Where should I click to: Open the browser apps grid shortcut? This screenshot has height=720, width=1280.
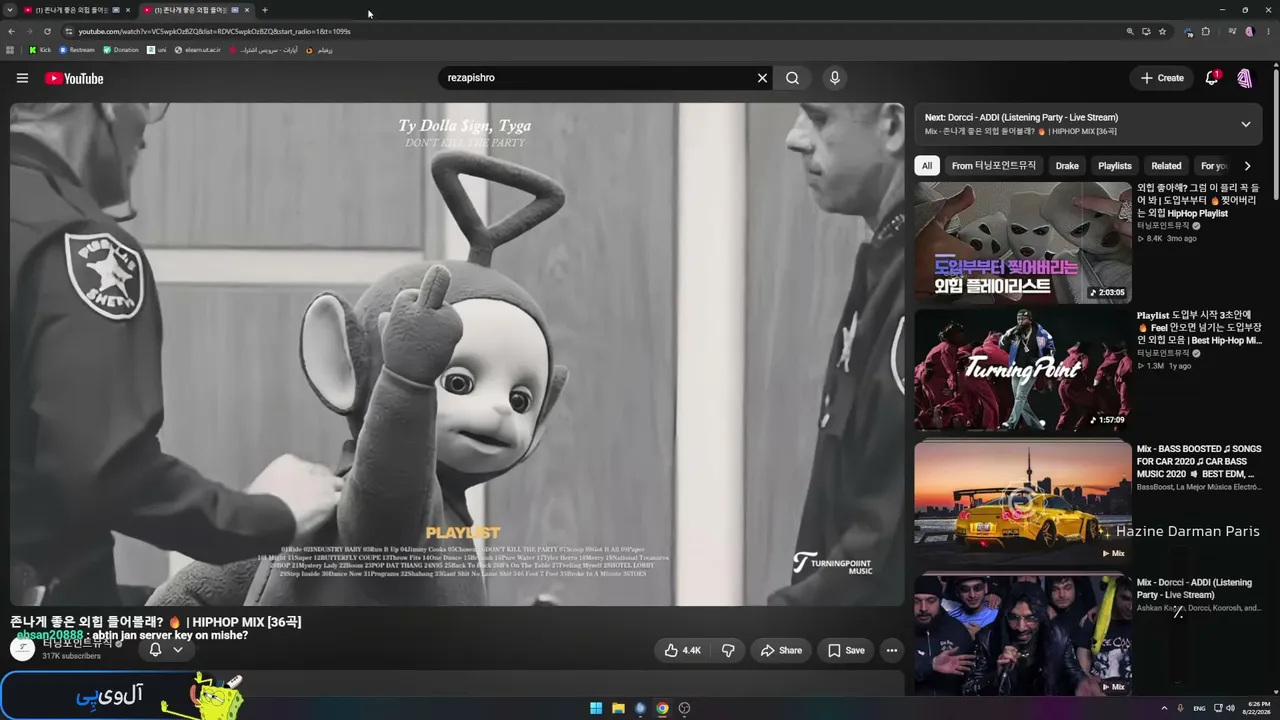pos(10,50)
